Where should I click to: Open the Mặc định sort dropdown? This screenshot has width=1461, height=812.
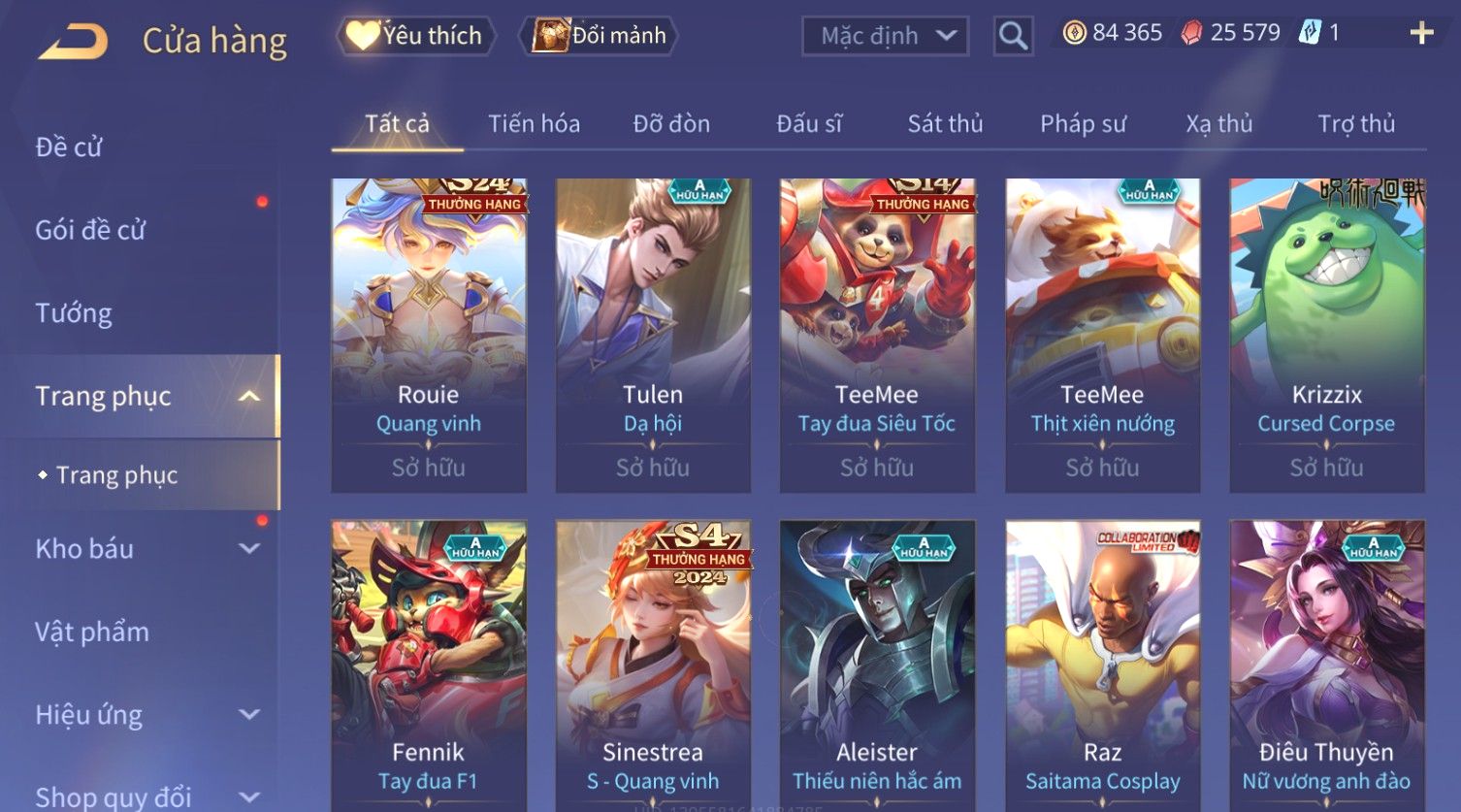(x=885, y=36)
